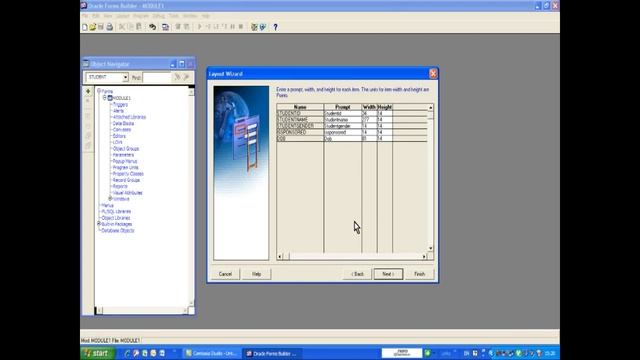
Task: Select Data Blocks in the tree
Action: [x=123, y=123]
